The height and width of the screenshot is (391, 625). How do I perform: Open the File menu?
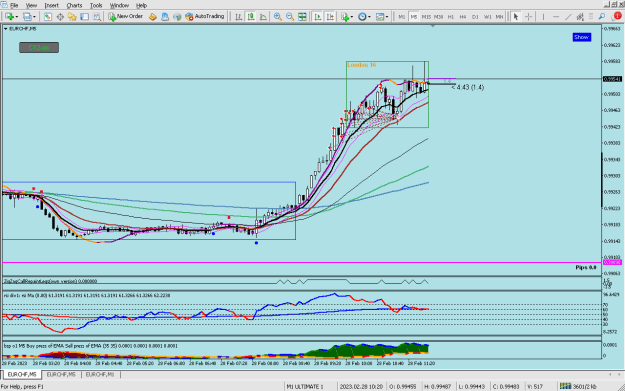[x=14, y=6]
